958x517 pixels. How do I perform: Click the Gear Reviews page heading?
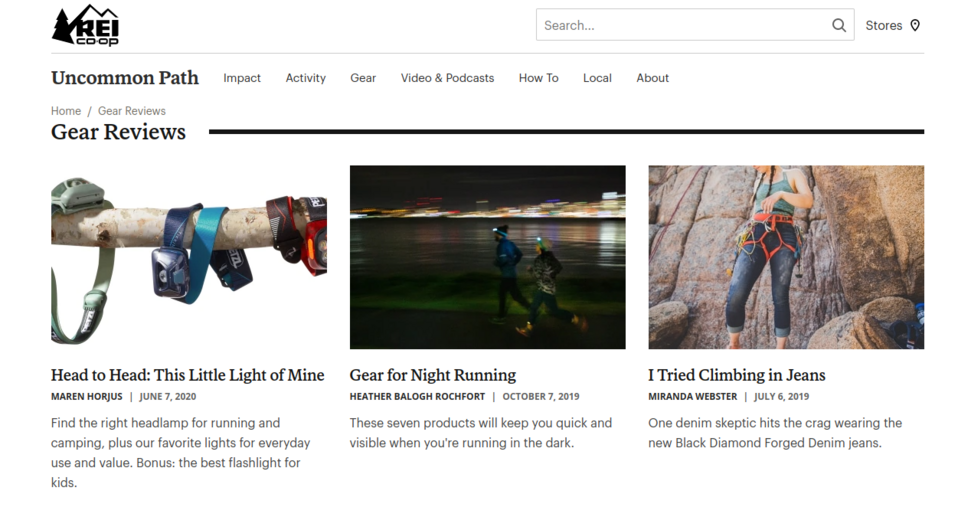(x=119, y=132)
